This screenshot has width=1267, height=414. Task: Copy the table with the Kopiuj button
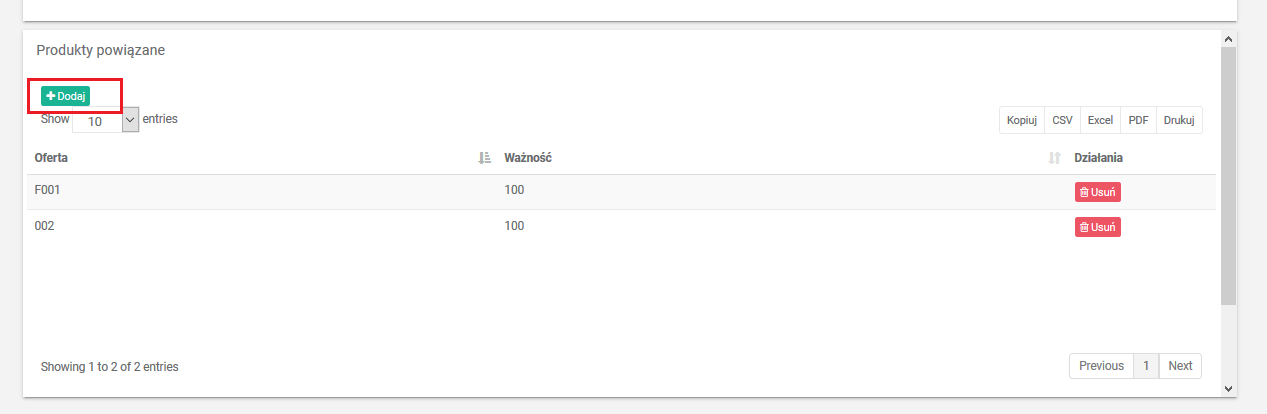tap(1021, 120)
